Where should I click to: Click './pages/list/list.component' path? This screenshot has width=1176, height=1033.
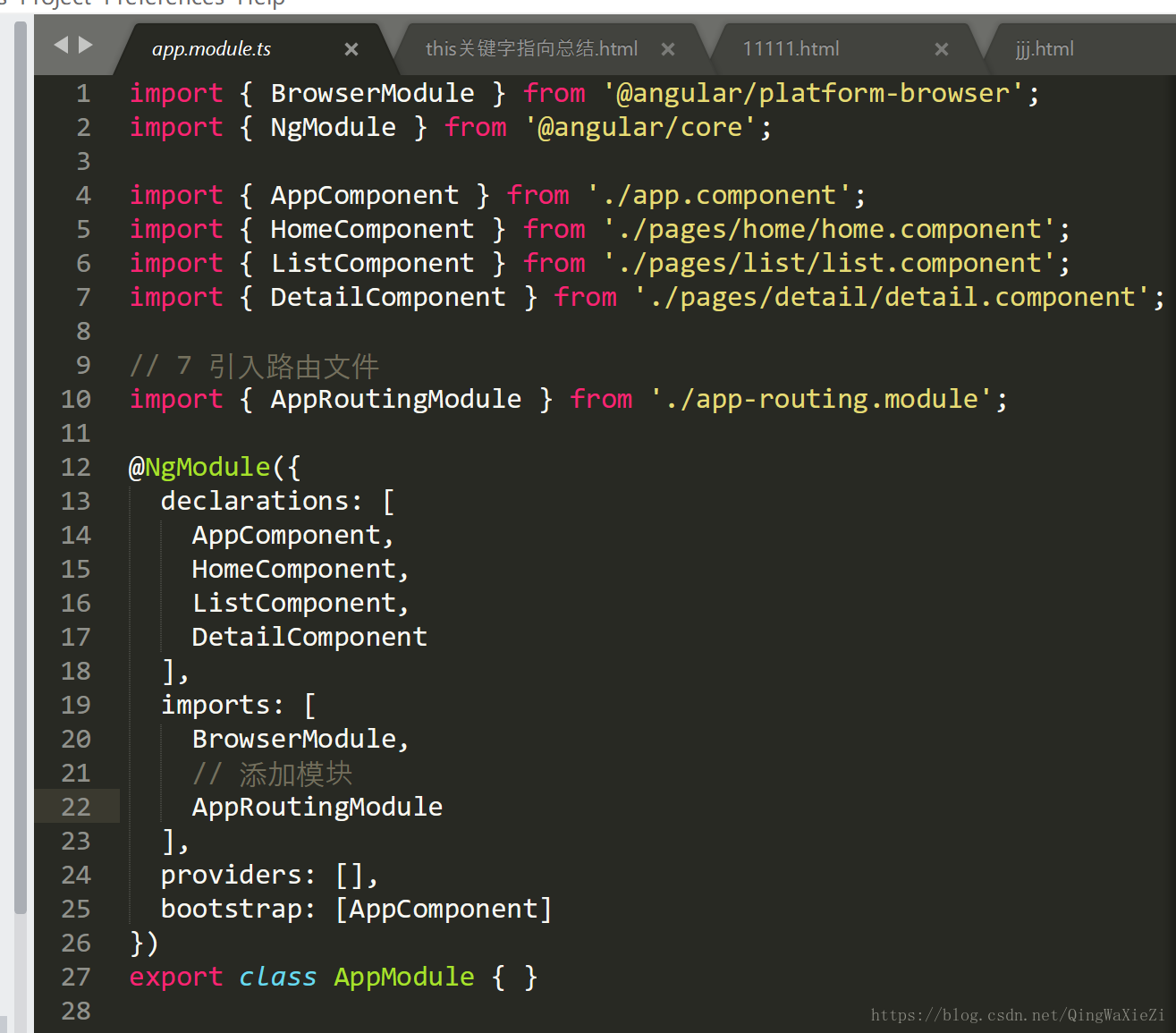829,263
